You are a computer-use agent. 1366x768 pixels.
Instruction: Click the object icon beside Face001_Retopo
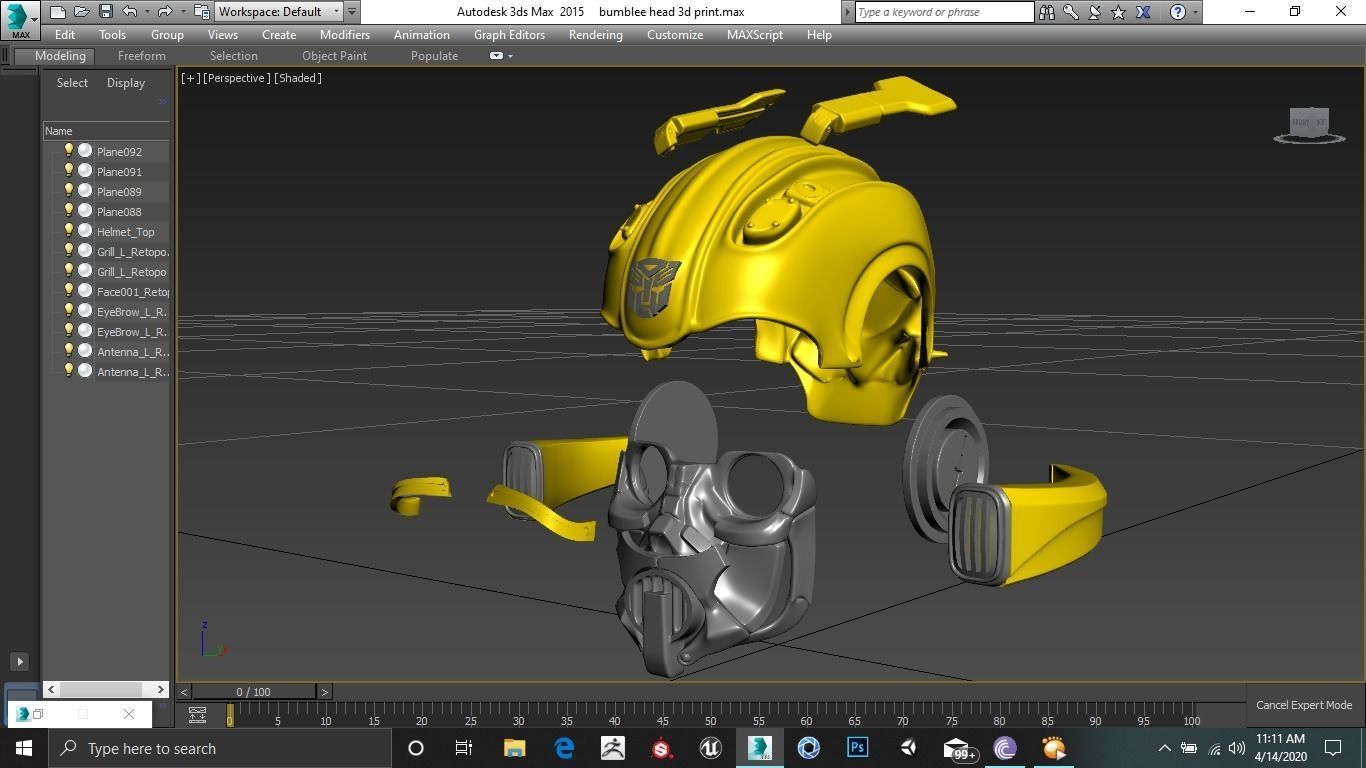tap(85, 291)
